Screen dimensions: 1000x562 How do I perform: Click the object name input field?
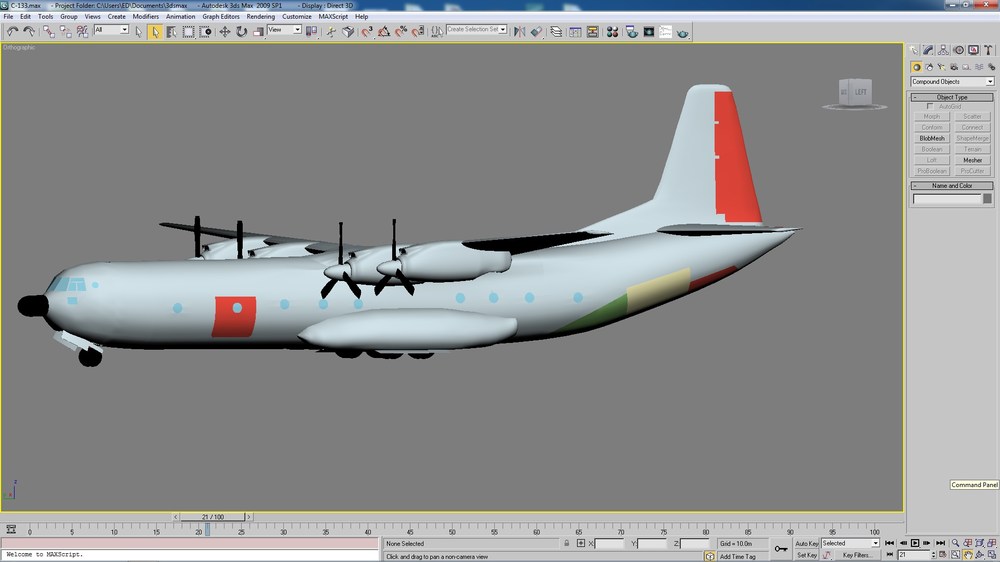[x=947, y=199]
